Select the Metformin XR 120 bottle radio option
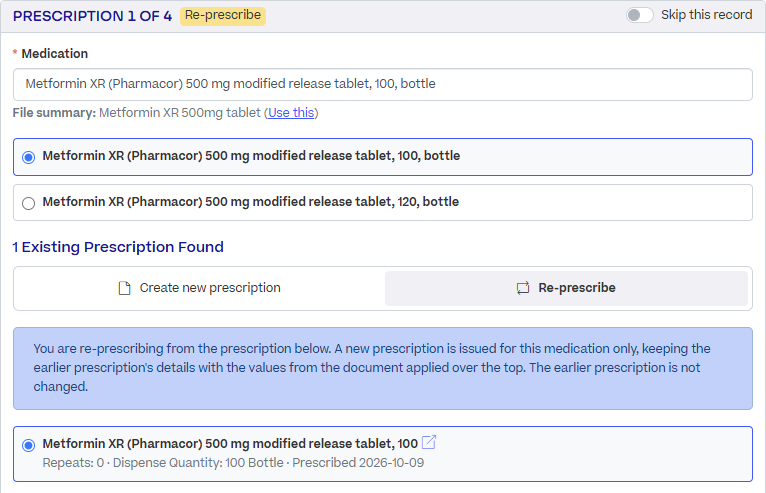This screenshot has height=493, width=766. click(28, 203)
